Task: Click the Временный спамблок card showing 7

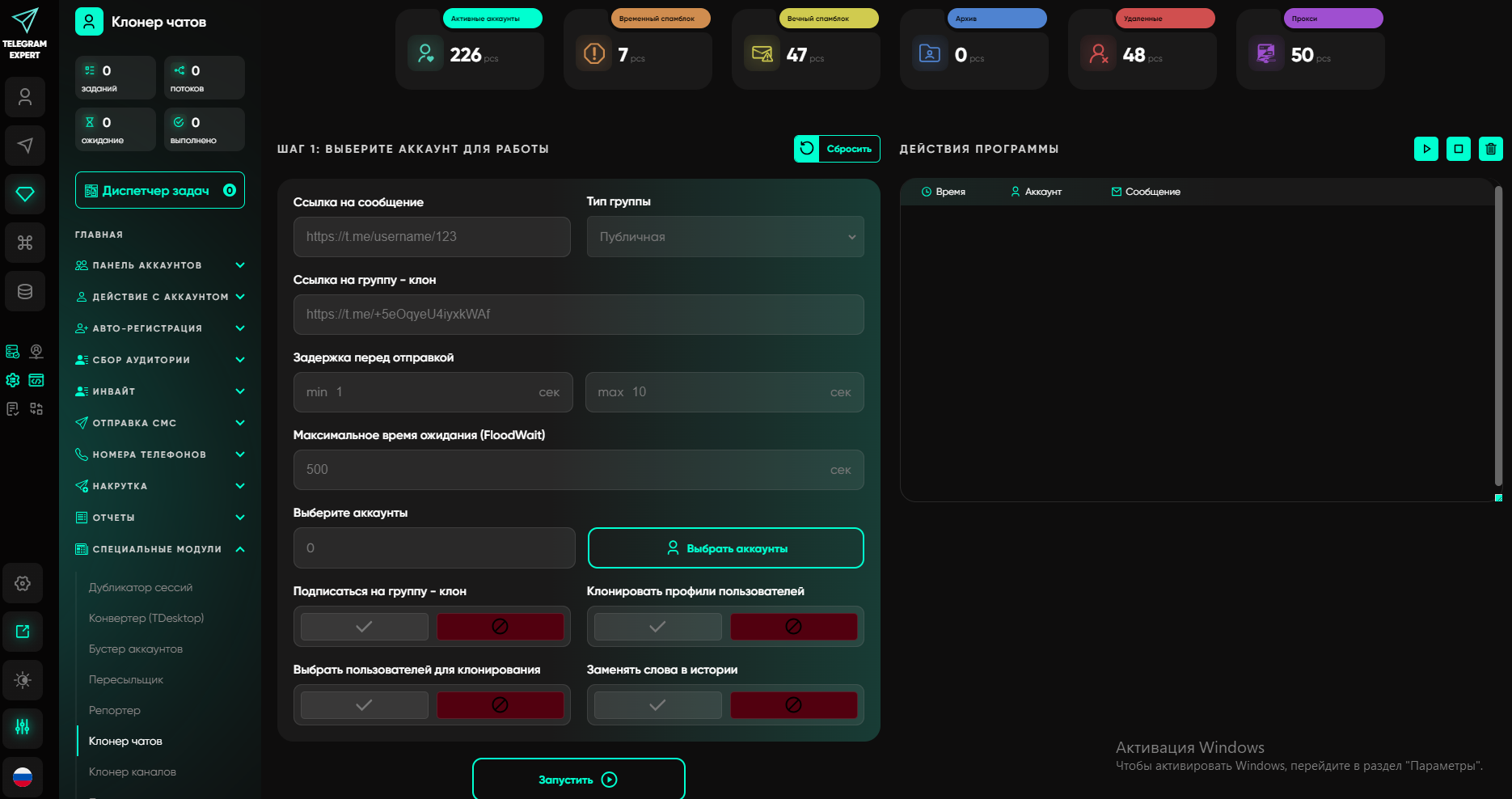Action: tap(638, 49)
